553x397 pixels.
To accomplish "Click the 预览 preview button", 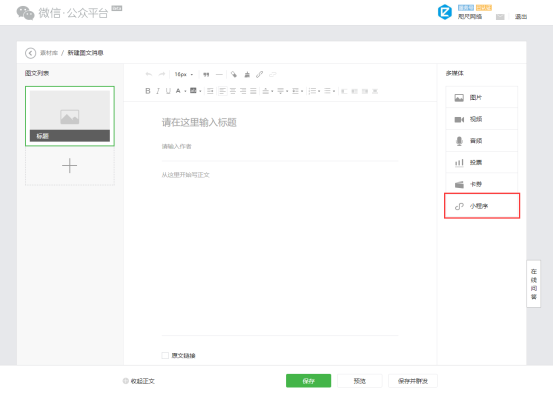I will click(359, 381).
